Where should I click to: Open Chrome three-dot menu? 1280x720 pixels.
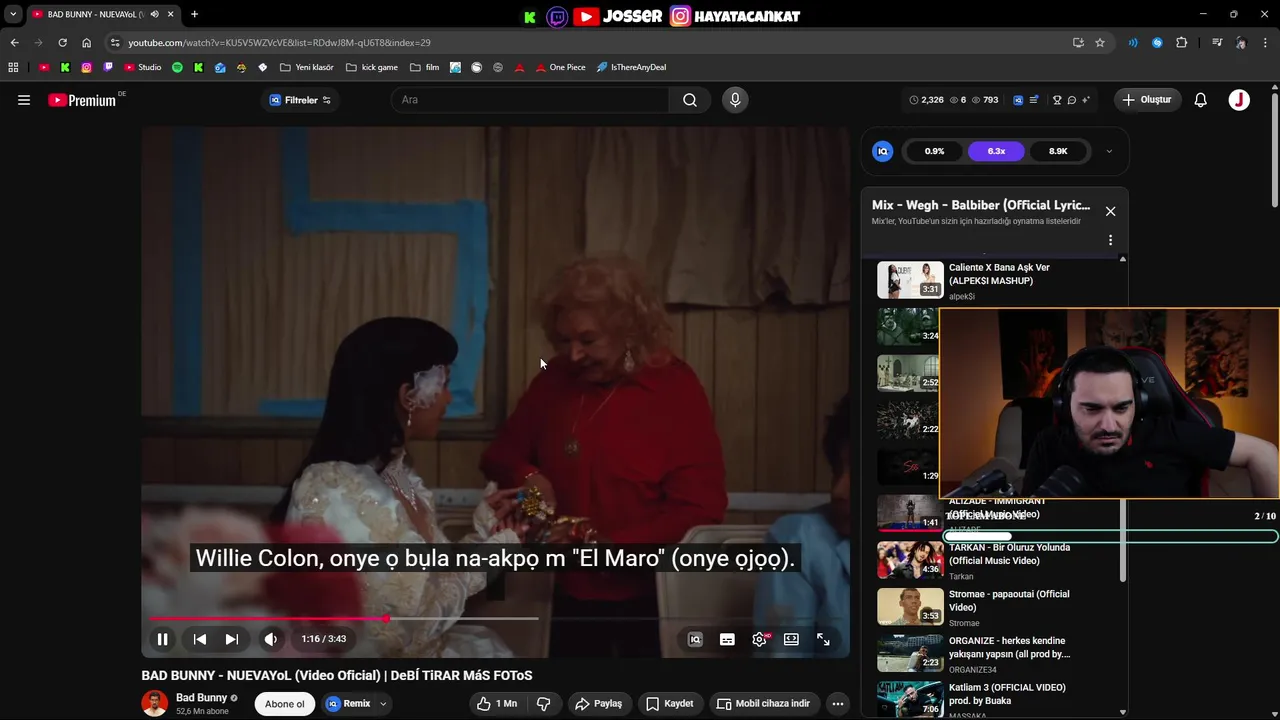[1265, 43]
